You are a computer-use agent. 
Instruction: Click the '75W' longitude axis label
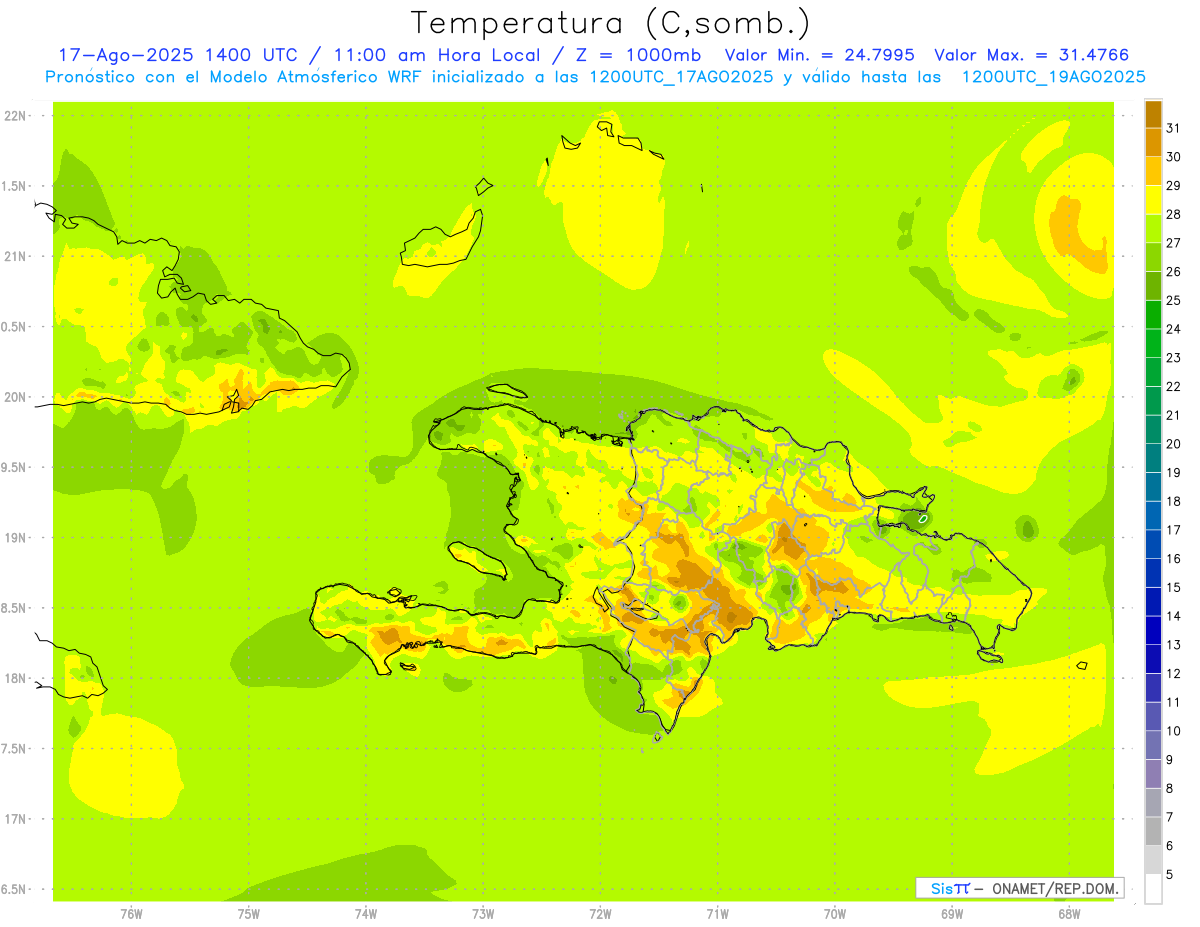[249, 914]
